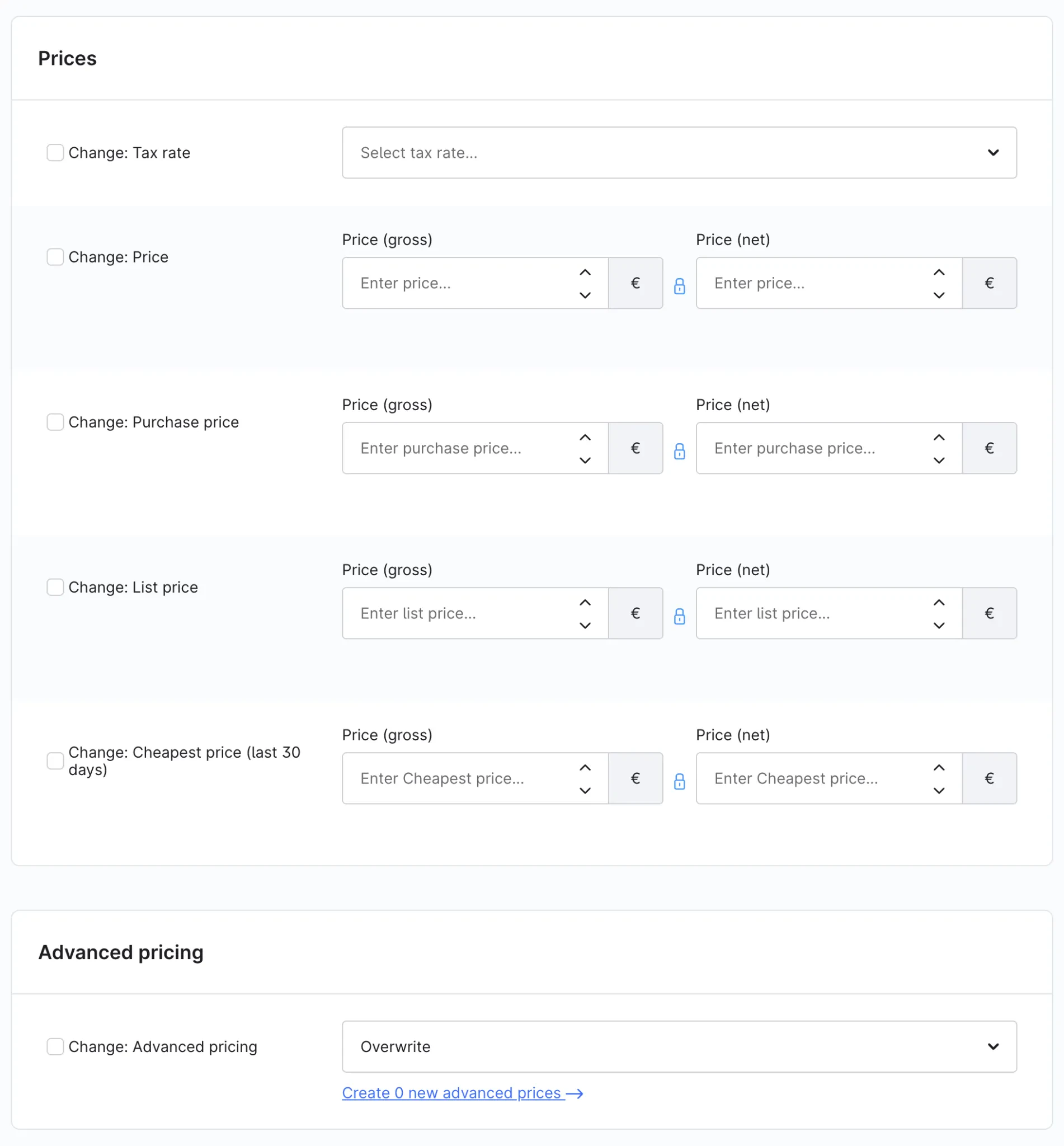Increase Price gross value with up arrow
The width and height of the screenshot is (1064, 1146).
pyautogui.click(x=585, y=273)
